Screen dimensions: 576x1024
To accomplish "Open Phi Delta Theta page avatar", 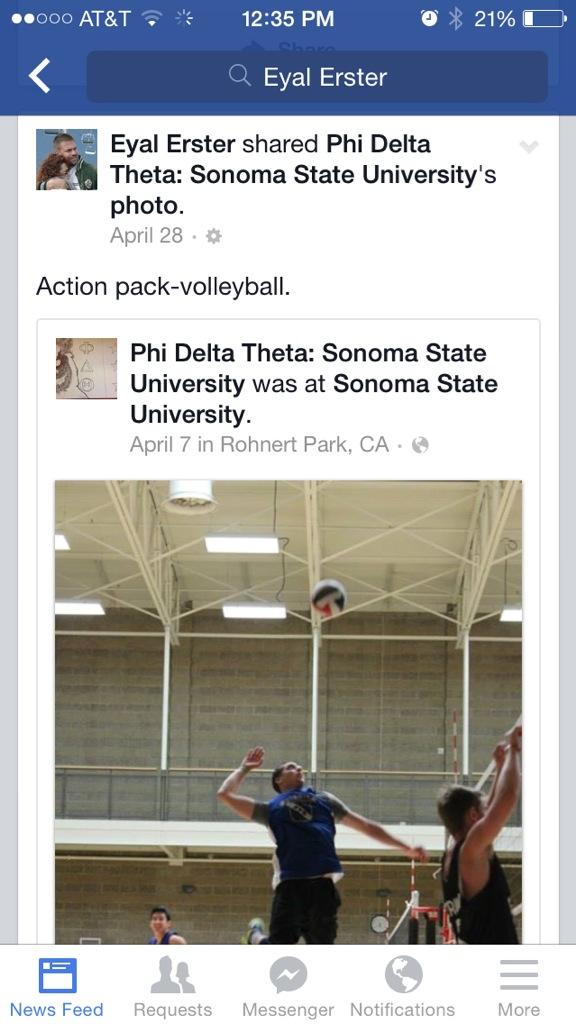I will [86, 368].
